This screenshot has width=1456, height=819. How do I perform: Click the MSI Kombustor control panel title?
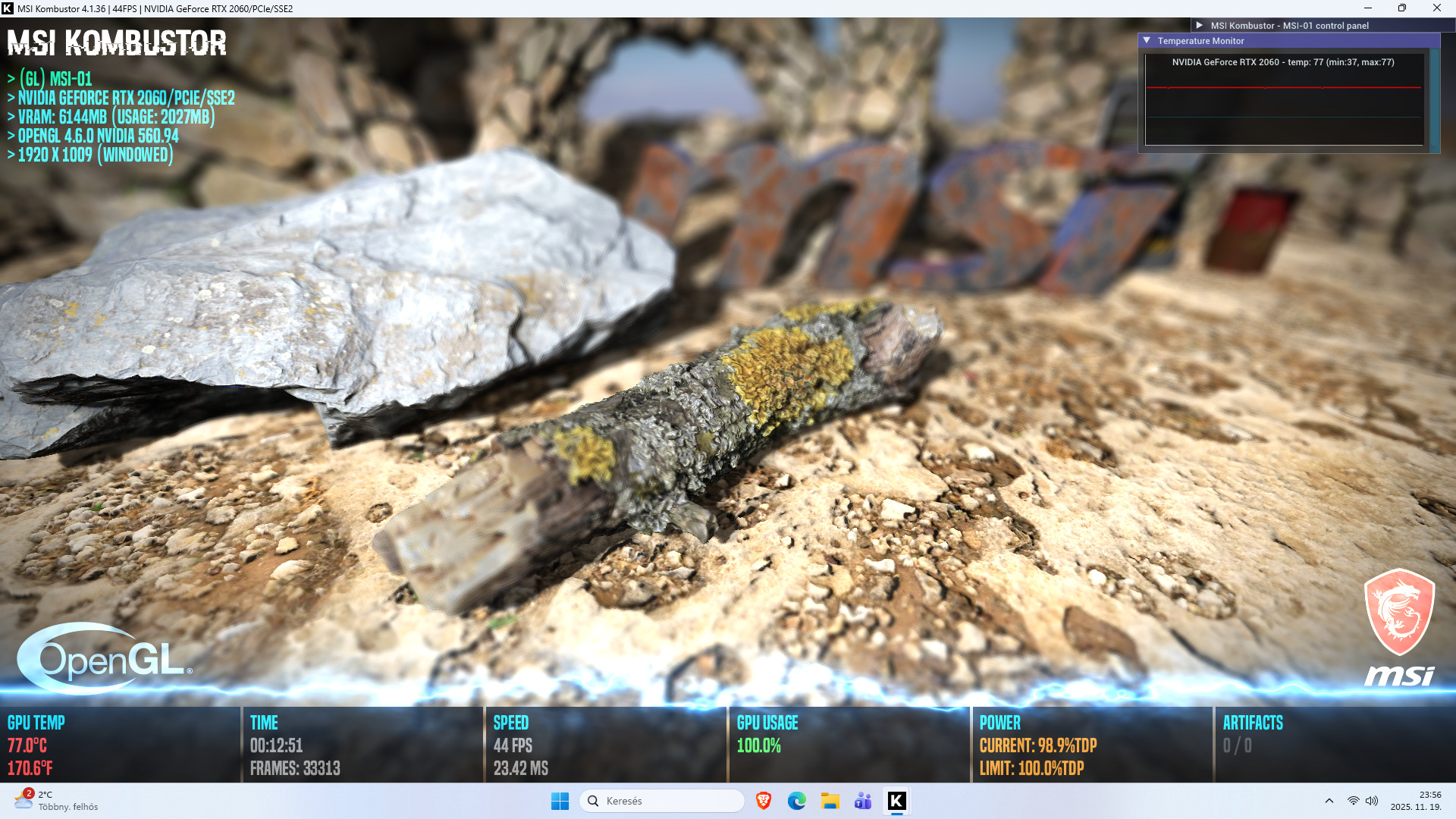1289,25
